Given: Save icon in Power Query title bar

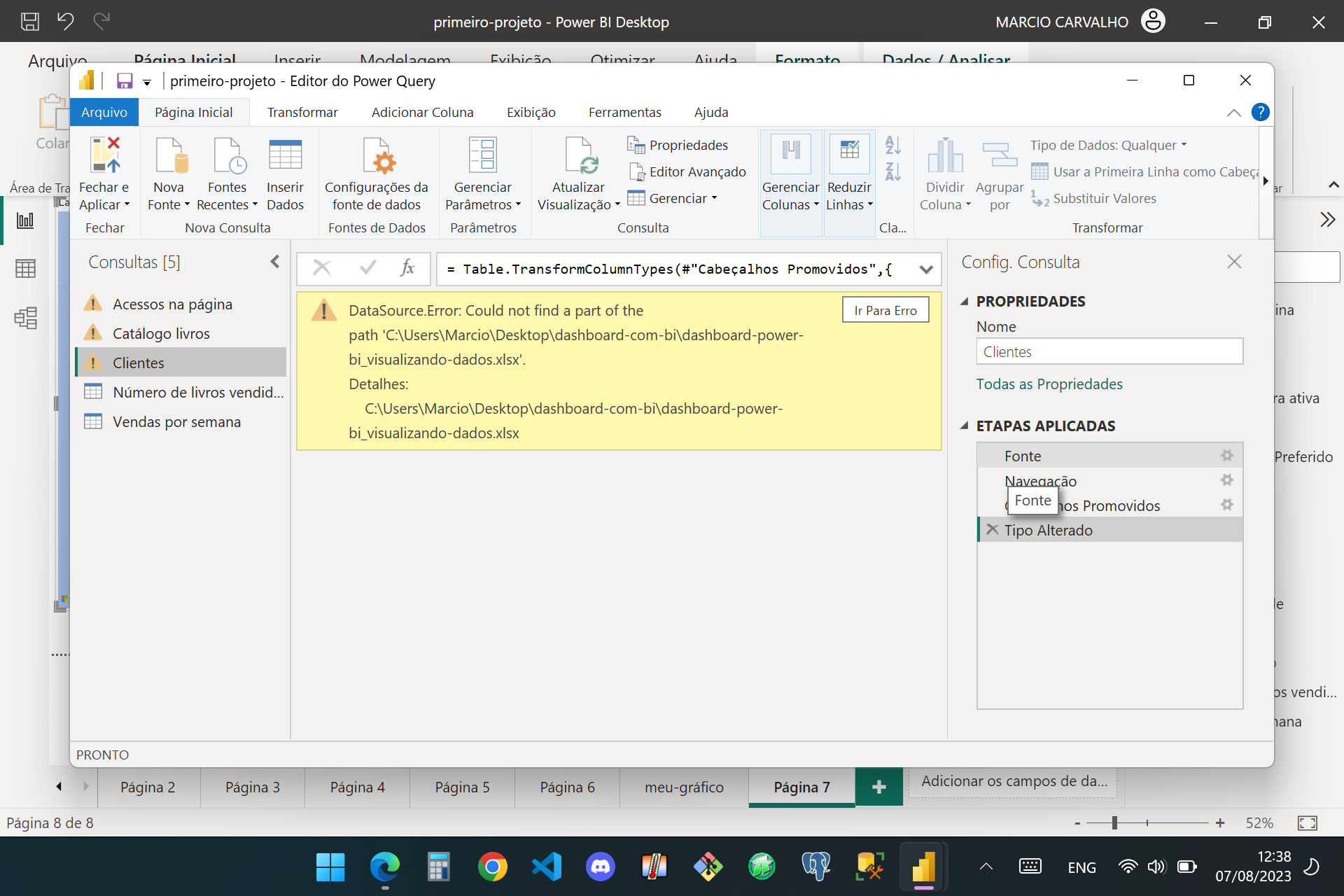Looking at the screenshot, I should 125,81.
